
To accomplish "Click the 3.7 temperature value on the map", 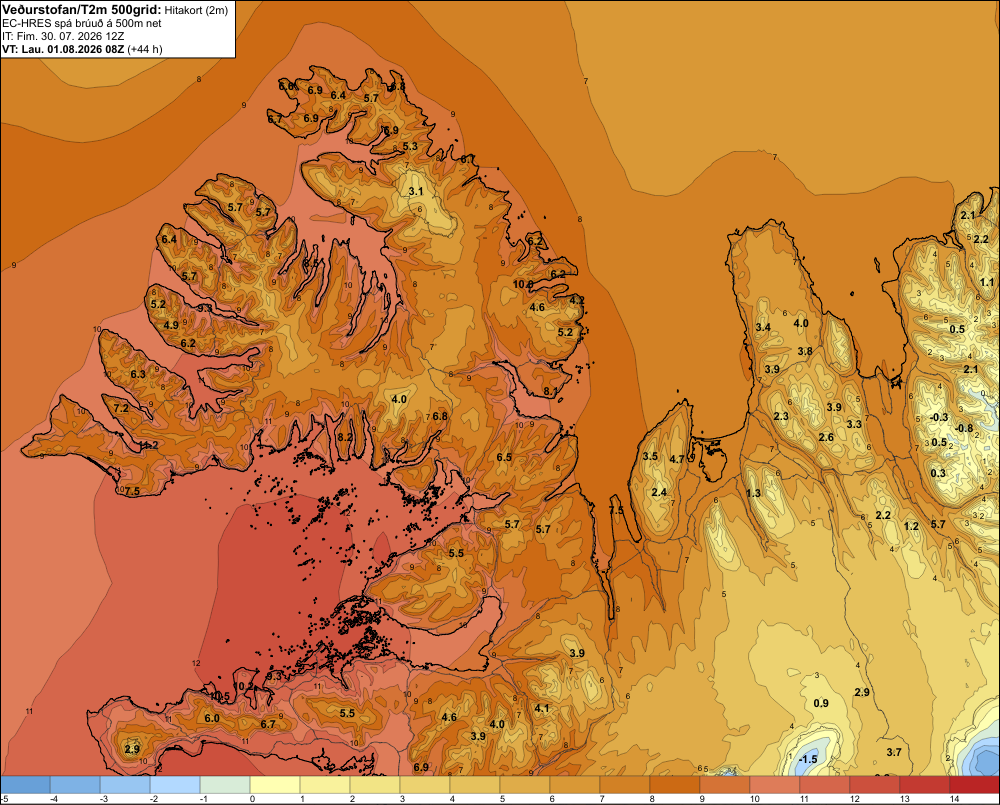I will (894, 752).
